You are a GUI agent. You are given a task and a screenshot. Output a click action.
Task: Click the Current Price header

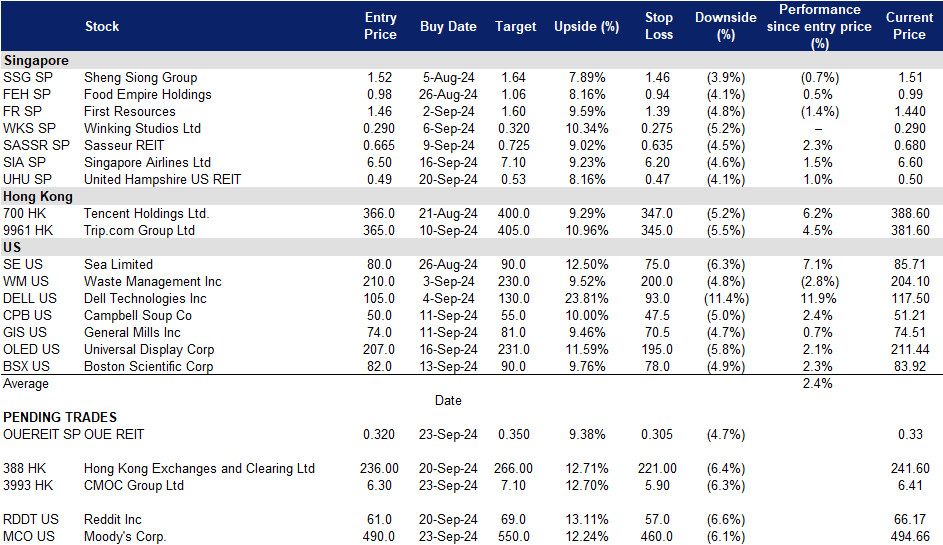point(909,26)
